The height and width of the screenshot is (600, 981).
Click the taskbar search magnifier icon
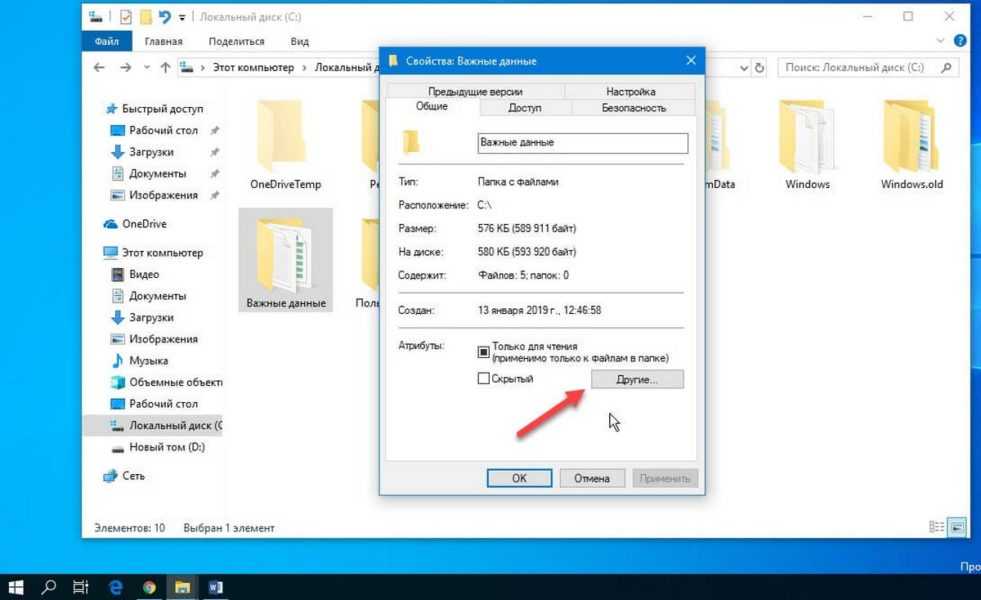48,588
